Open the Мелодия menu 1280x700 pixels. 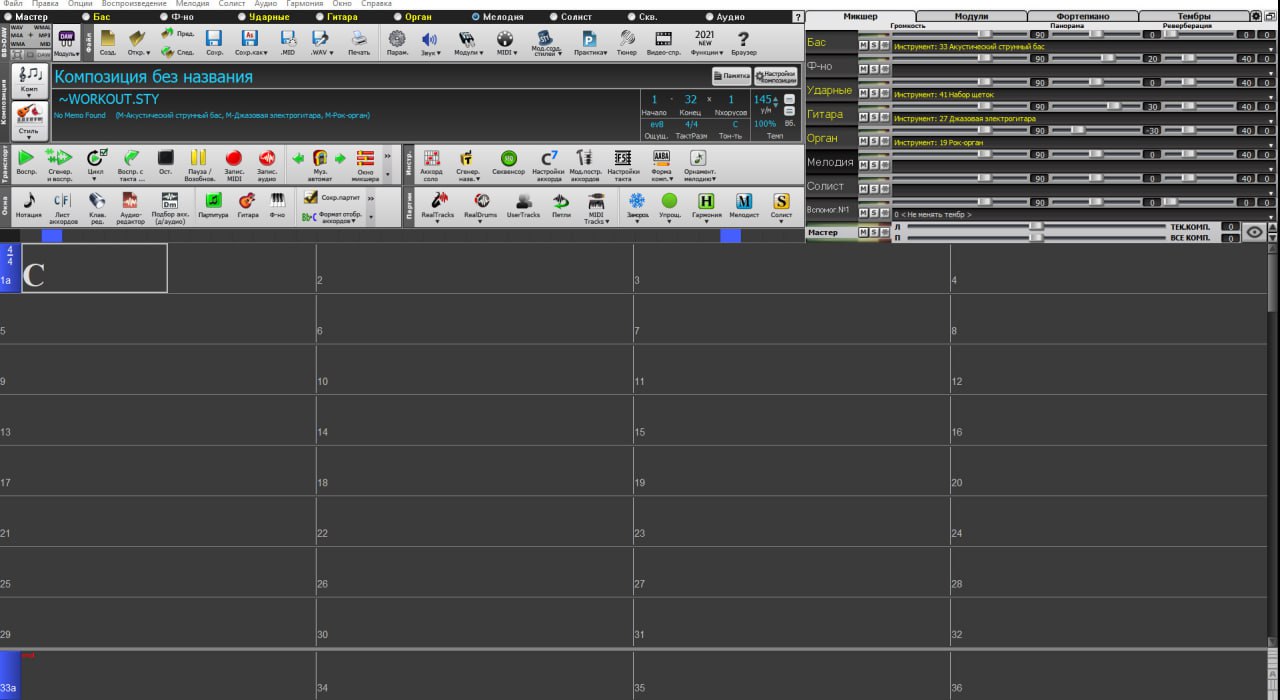tap(193, 4)
